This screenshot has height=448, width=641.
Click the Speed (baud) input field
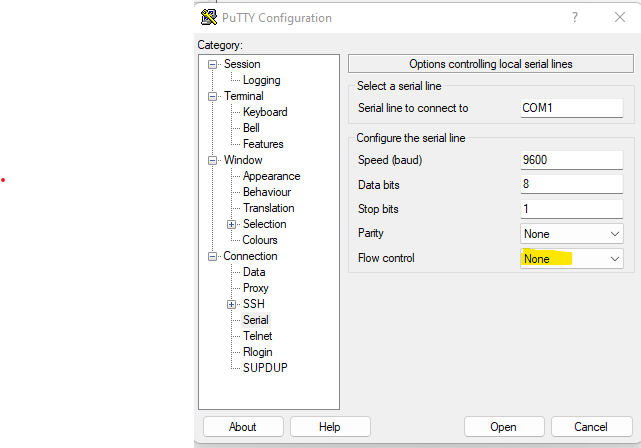coord(571,160)
